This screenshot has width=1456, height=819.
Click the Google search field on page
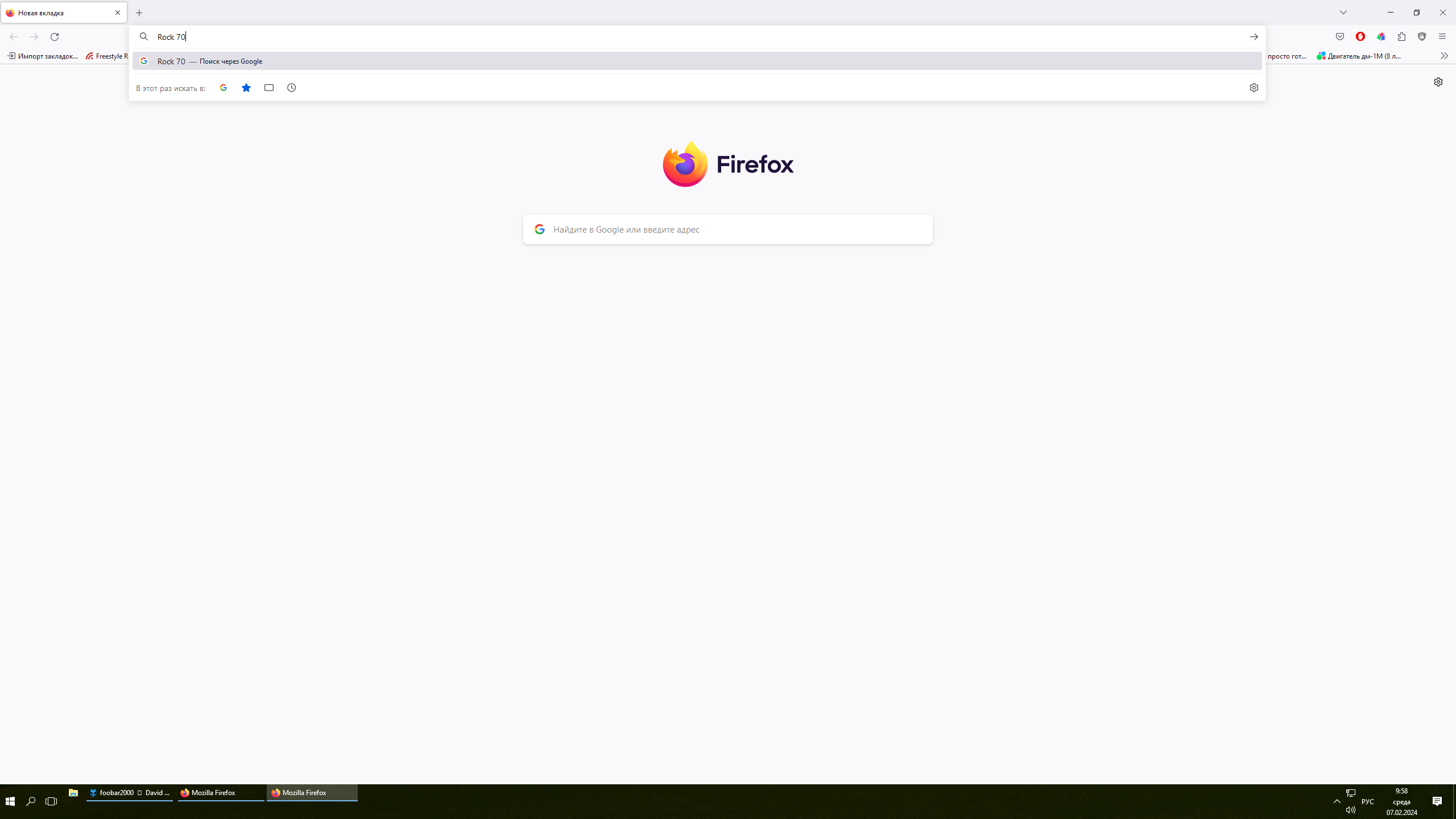pos(727,229)
